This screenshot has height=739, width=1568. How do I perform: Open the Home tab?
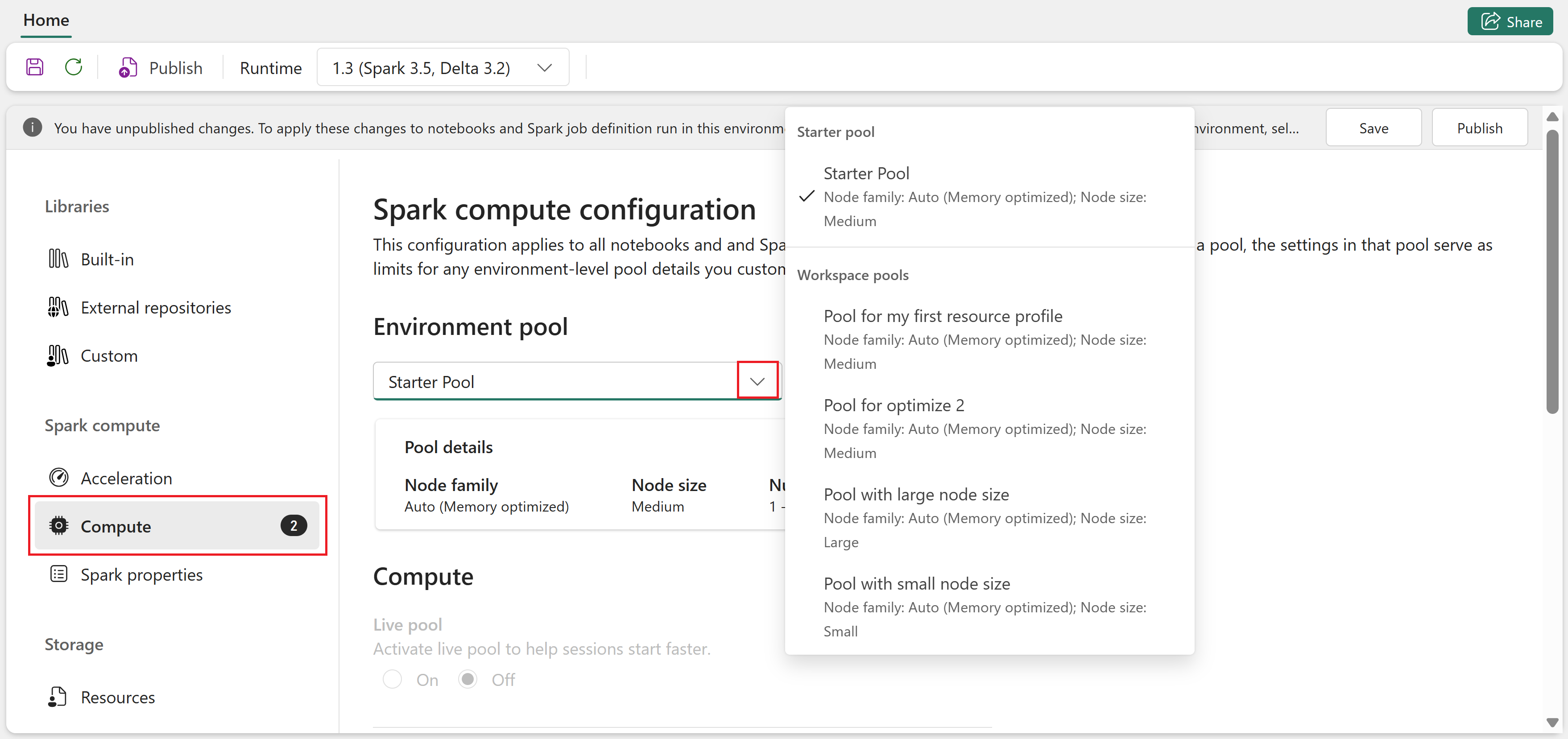[46, 20]
